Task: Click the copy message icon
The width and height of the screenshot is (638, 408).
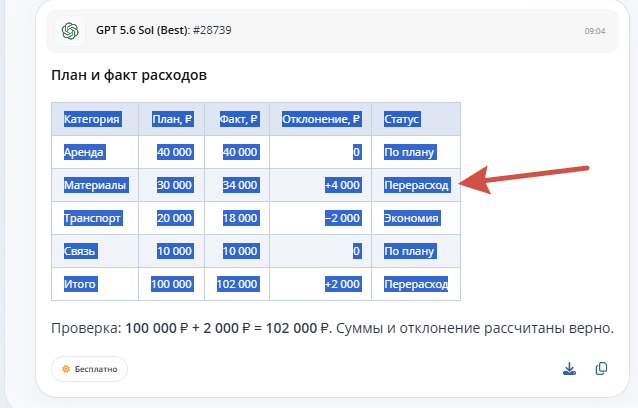Action: (x=601, y=369)
